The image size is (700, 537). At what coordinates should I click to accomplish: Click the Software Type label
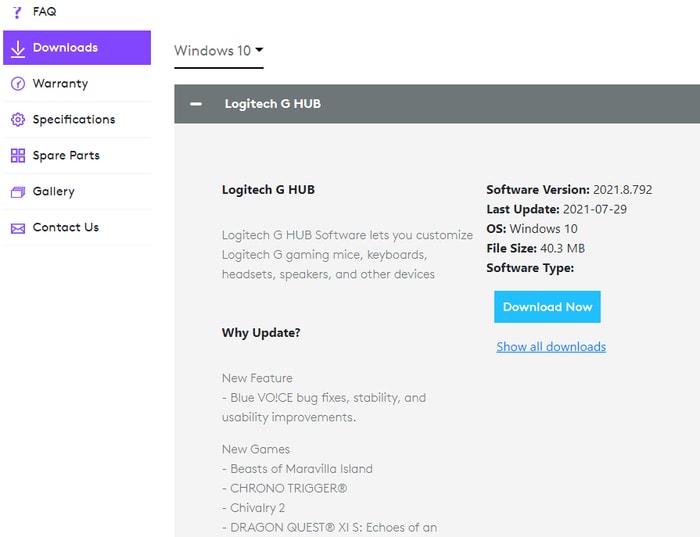point(530,268)
